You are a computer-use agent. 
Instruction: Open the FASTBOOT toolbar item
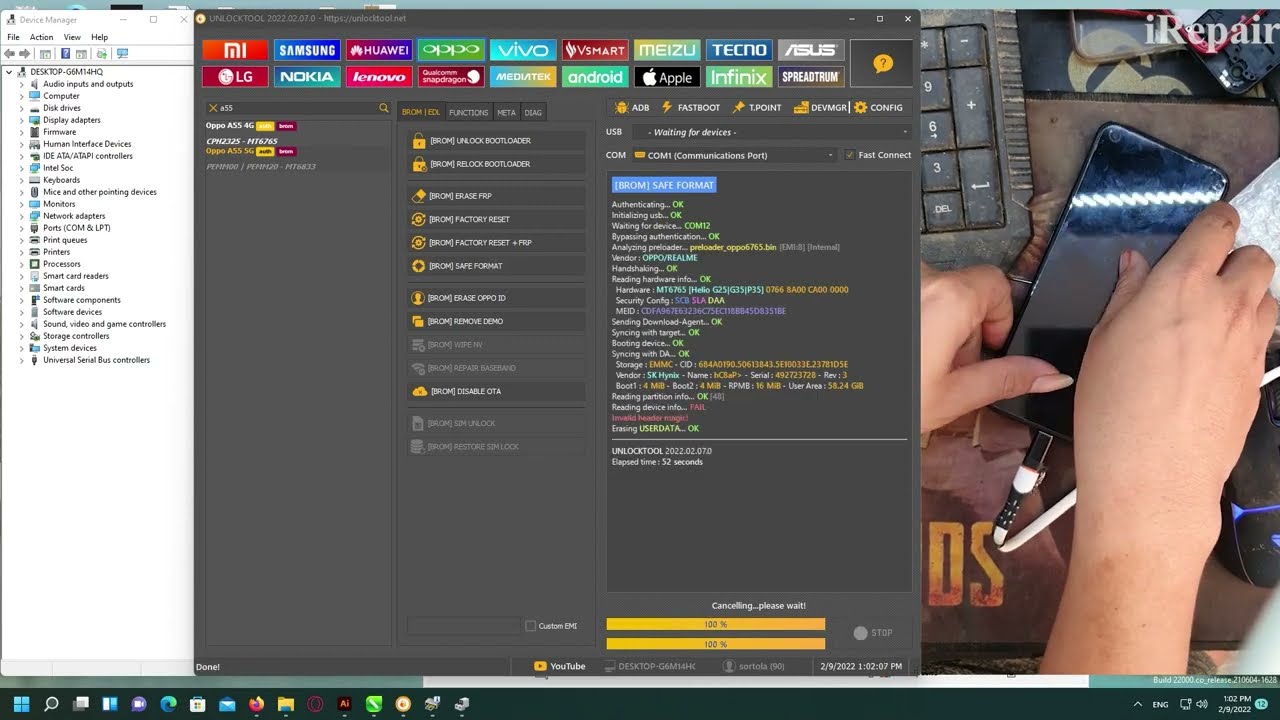[690, 107]
